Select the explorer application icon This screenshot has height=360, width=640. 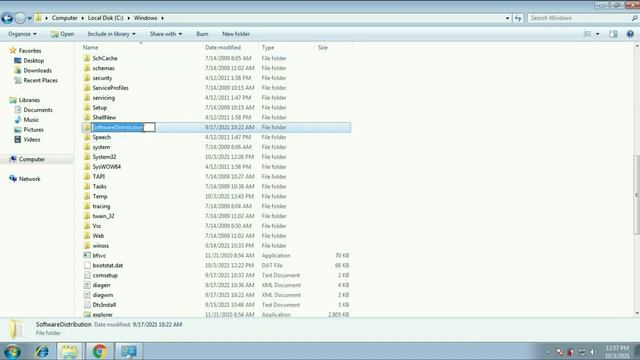87,315
